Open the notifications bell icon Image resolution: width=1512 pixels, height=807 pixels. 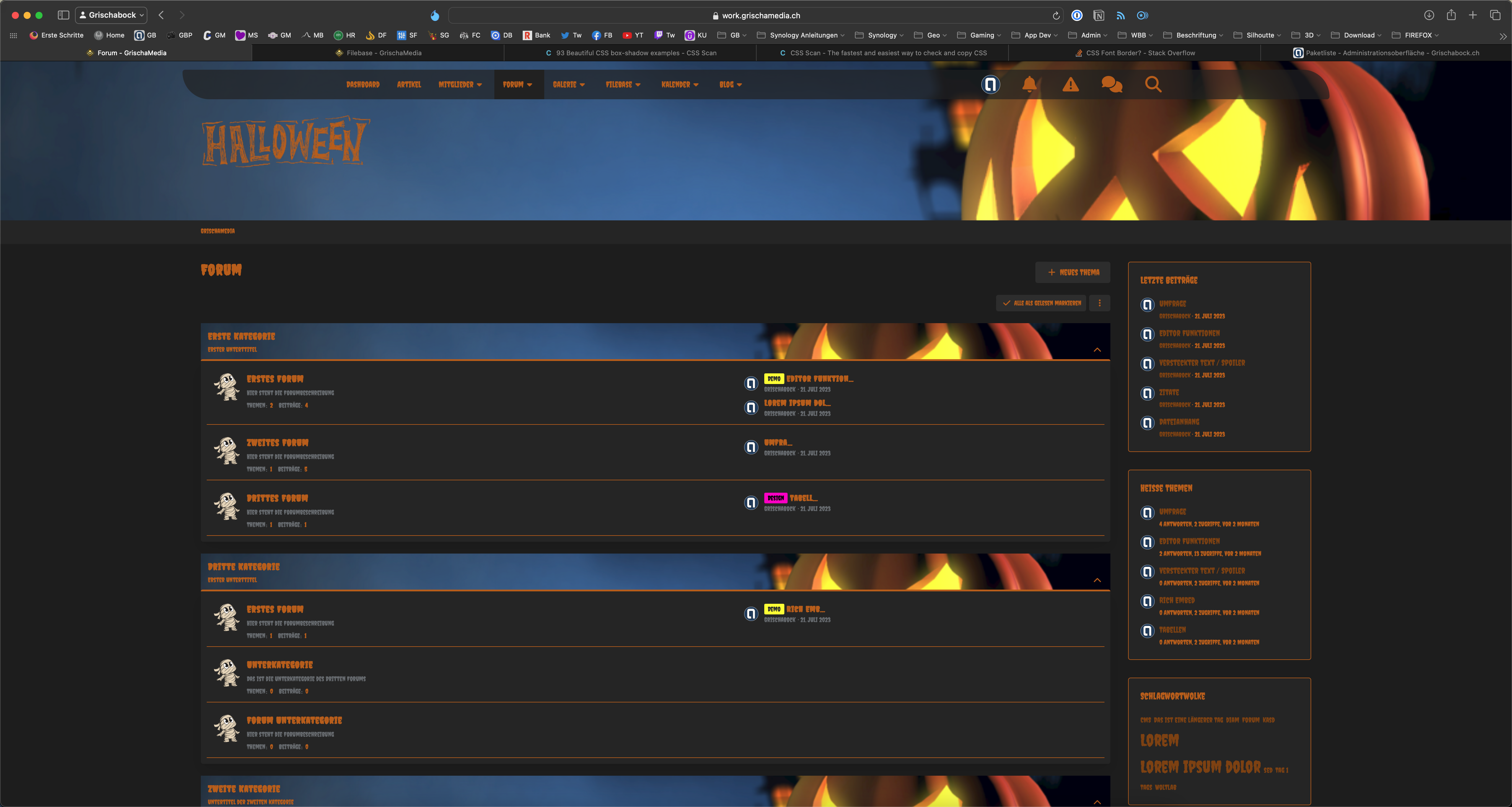point(1029,84)
